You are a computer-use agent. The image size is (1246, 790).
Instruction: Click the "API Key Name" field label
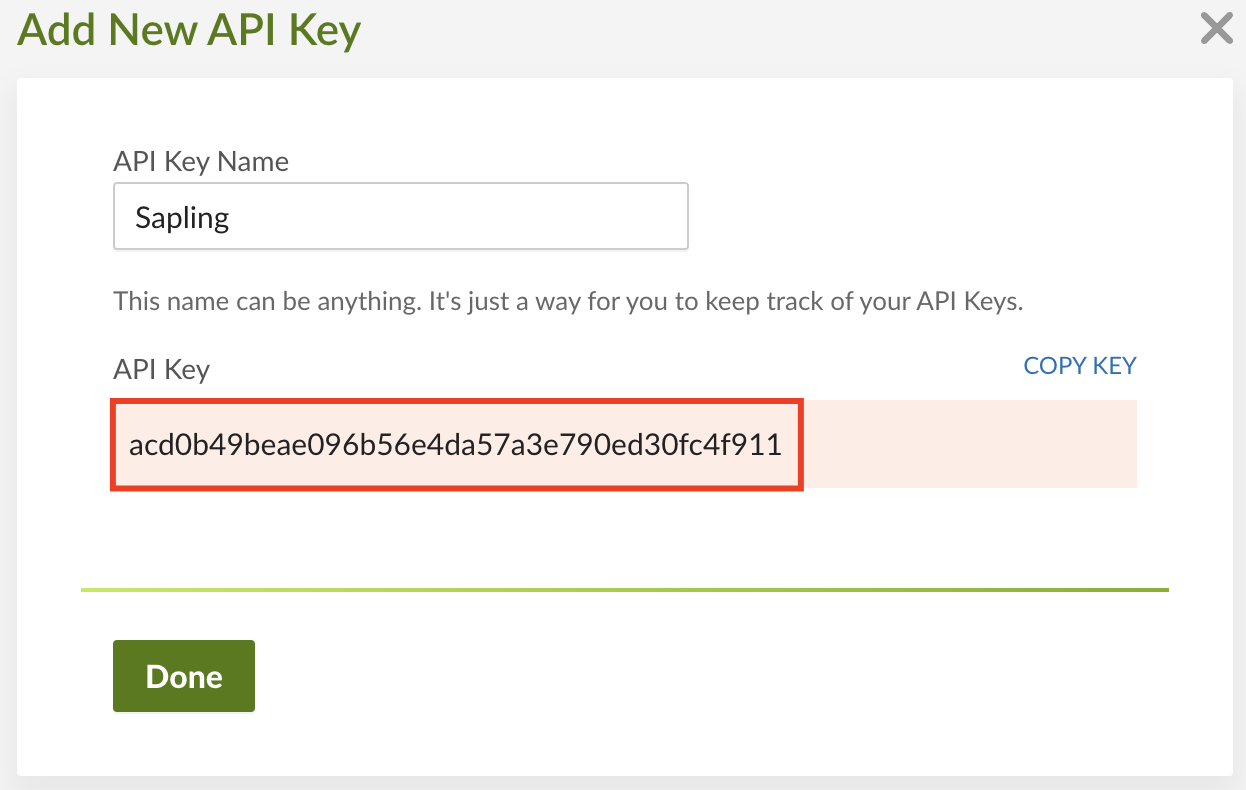(201, 162)
